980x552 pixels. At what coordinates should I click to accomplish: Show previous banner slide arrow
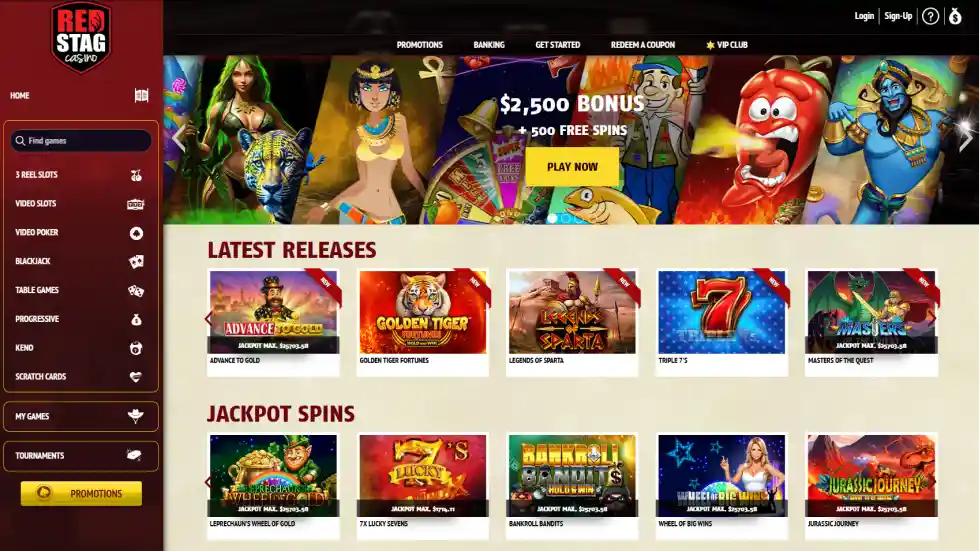tap(179, 139)
